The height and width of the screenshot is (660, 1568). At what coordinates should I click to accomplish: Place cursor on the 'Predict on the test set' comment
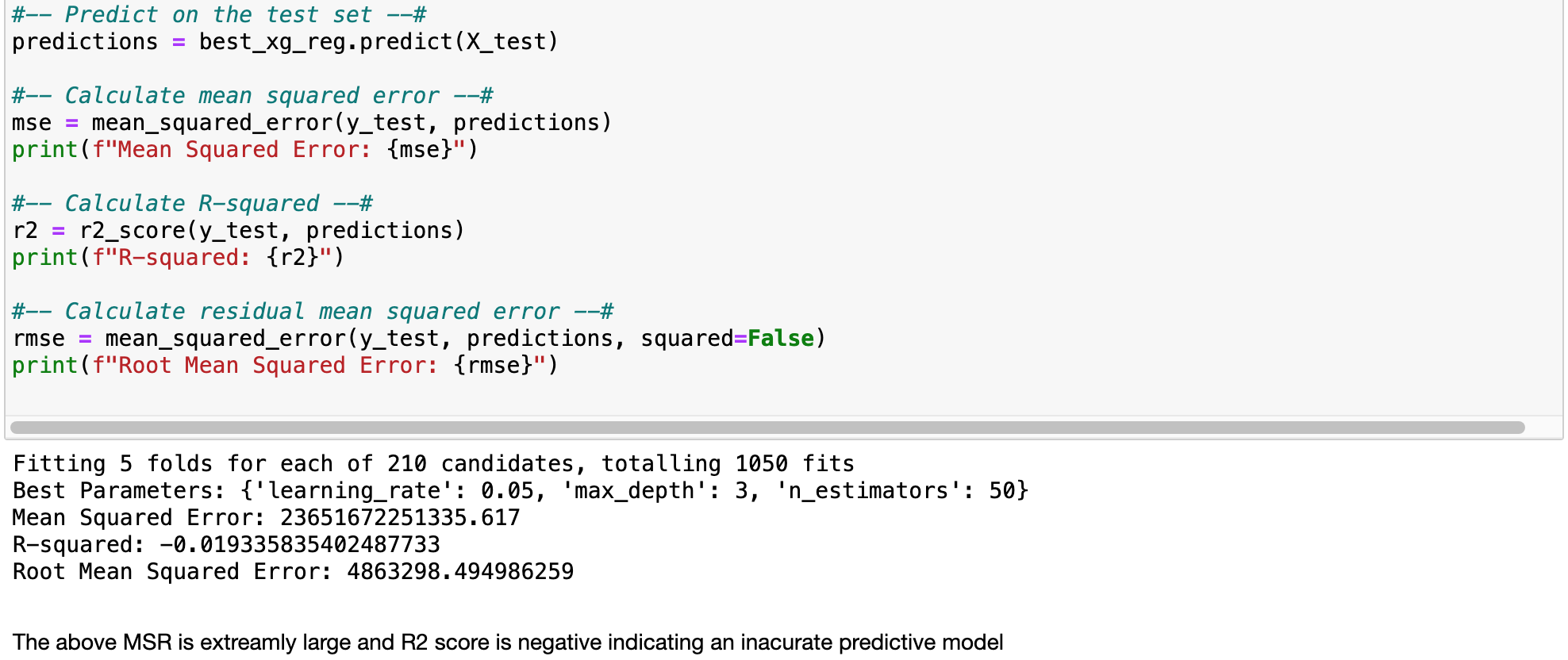[x=219, y=15]
